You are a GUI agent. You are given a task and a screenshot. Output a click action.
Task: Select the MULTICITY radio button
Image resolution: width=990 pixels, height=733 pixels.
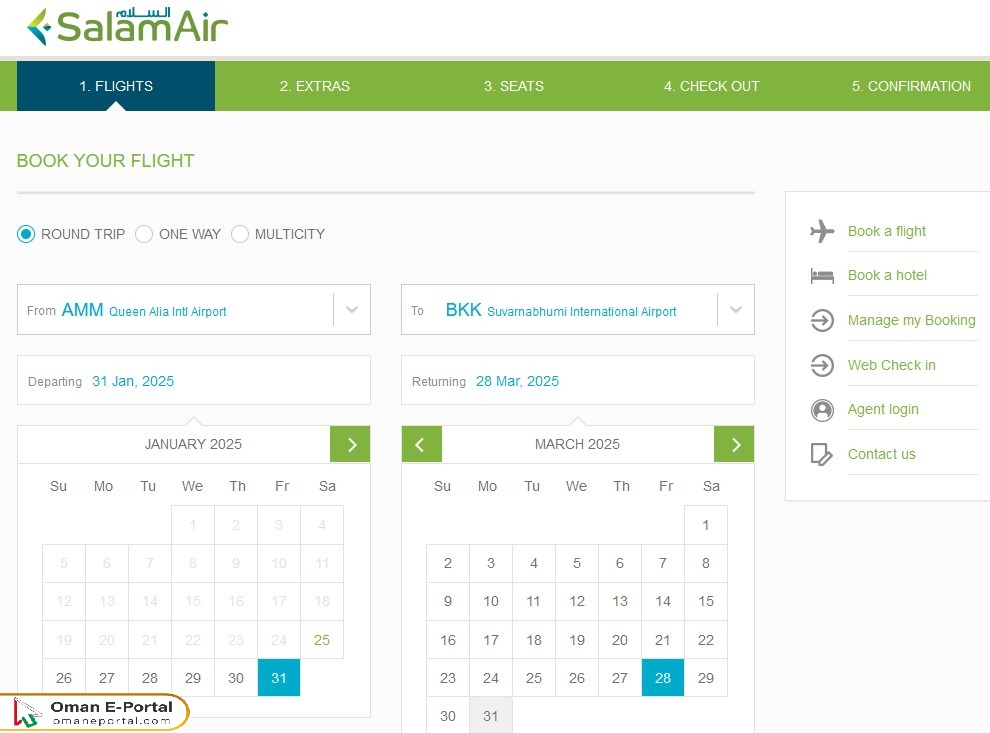point(240,233)
